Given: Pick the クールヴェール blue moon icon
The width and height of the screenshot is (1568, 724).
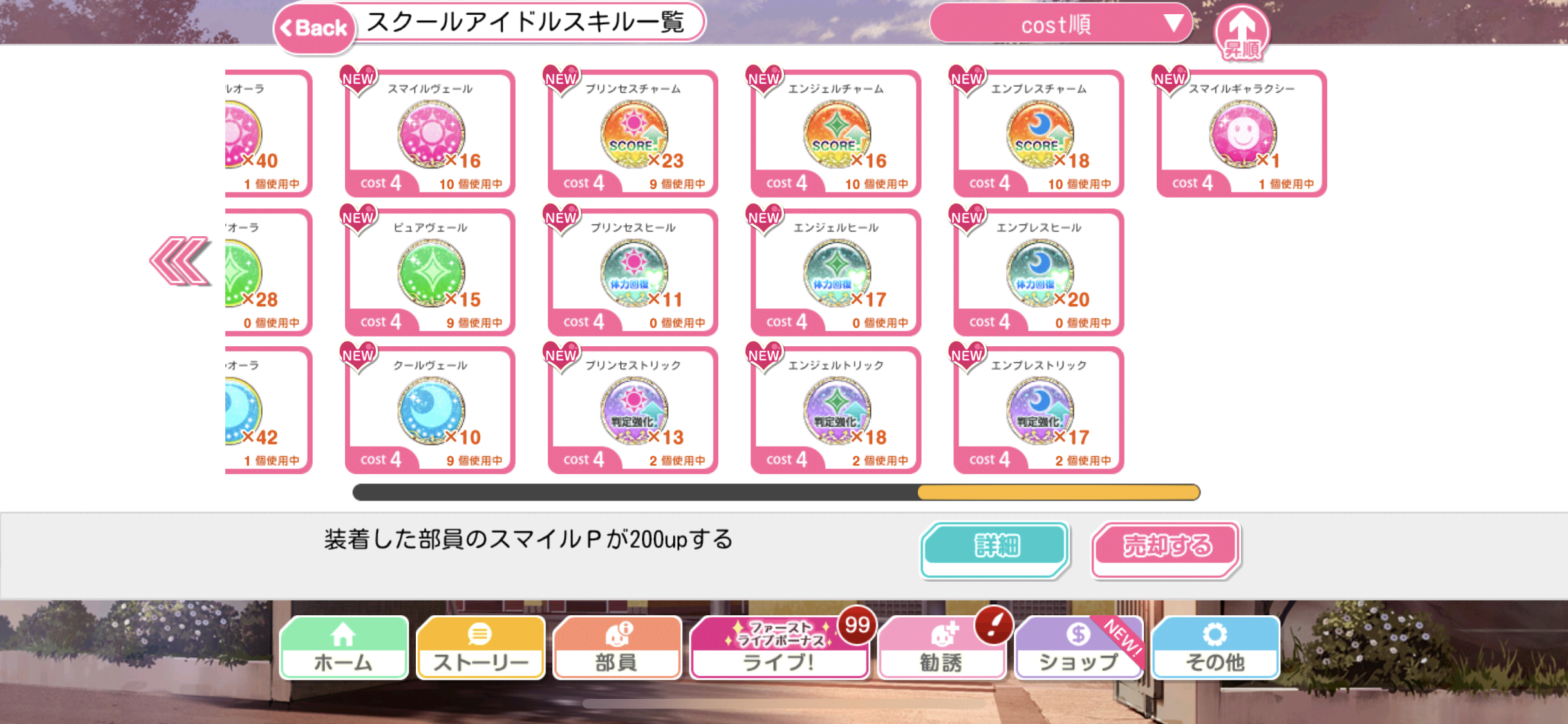Looking at the screenshot, I should click(x=431, y=411).
